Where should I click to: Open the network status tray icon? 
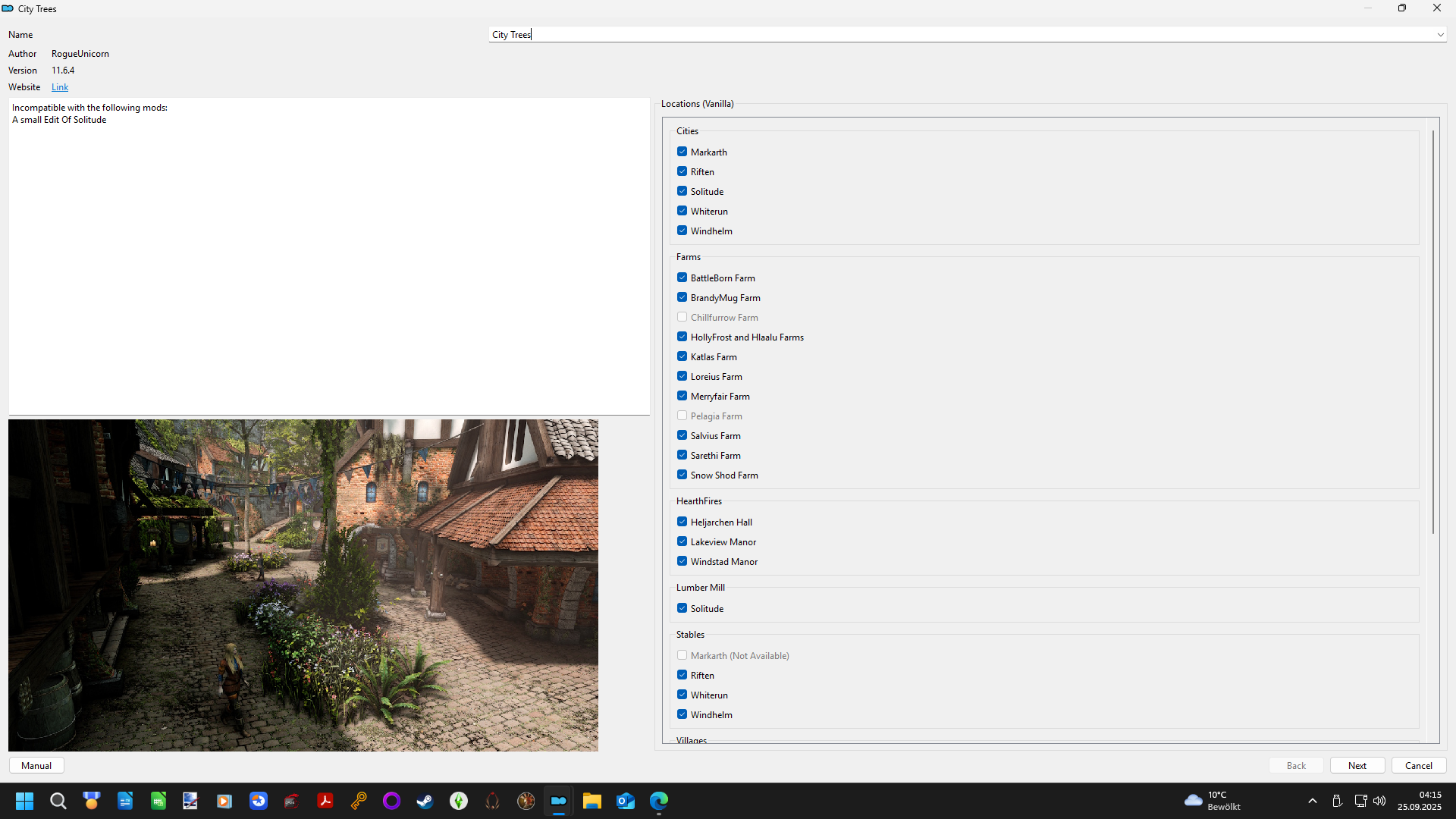point(1360,801)
